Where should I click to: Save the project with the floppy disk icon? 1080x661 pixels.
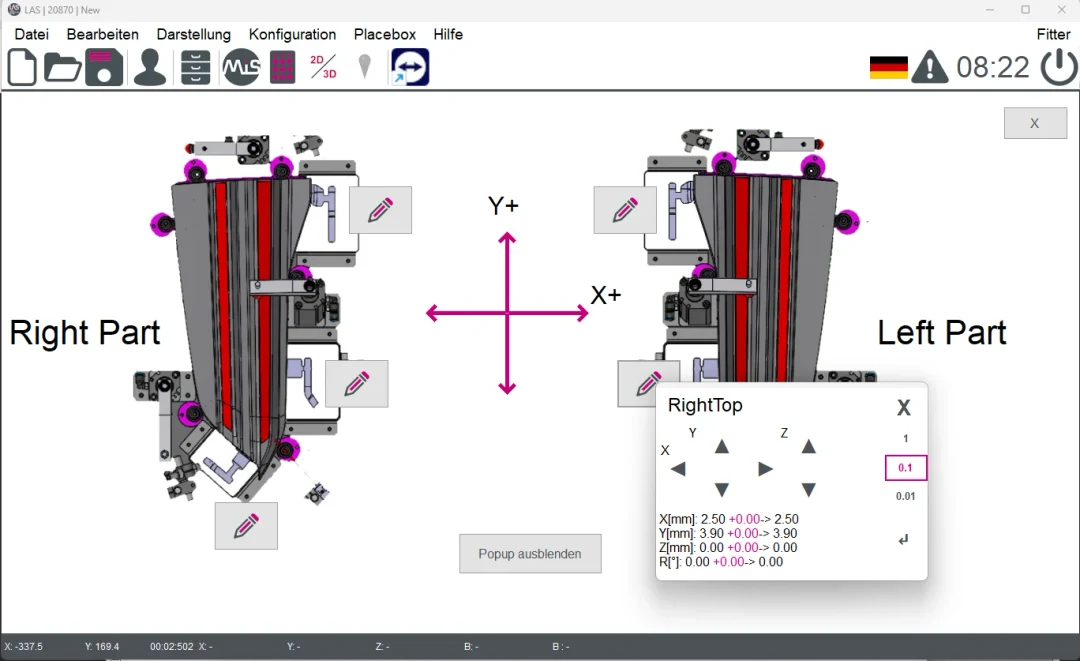[104, 66]
